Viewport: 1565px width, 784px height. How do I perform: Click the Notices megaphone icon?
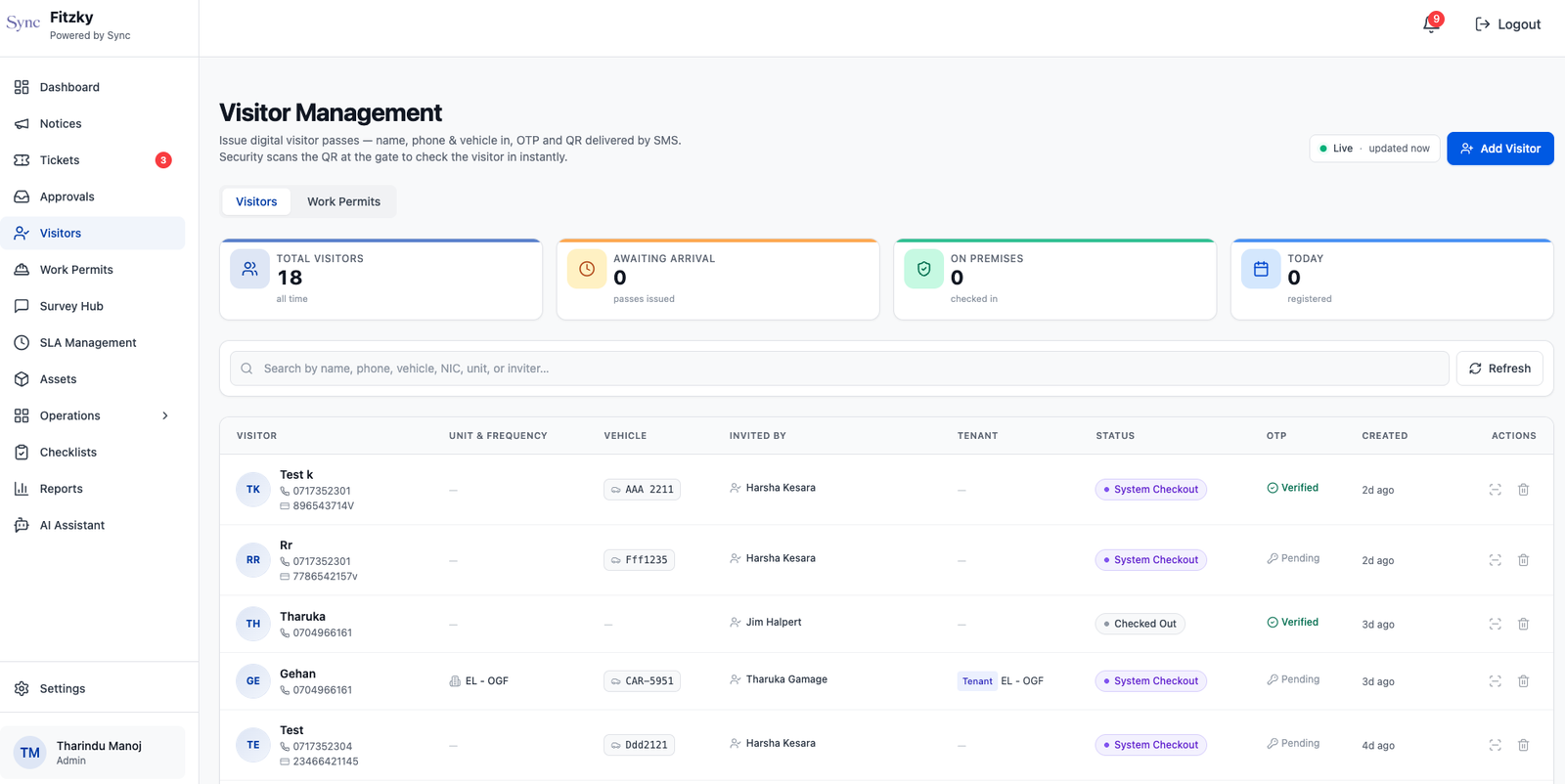point(22,124)
